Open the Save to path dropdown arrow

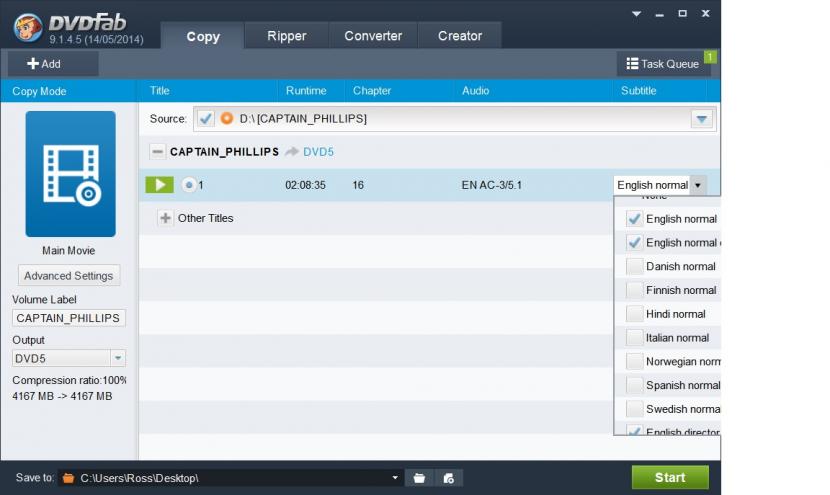click(x=395, y=478)
